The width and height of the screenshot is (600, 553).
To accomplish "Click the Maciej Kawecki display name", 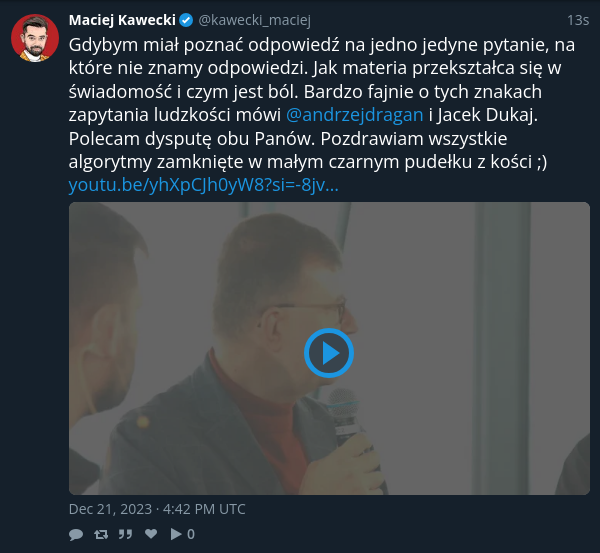I will pos(122,20).
